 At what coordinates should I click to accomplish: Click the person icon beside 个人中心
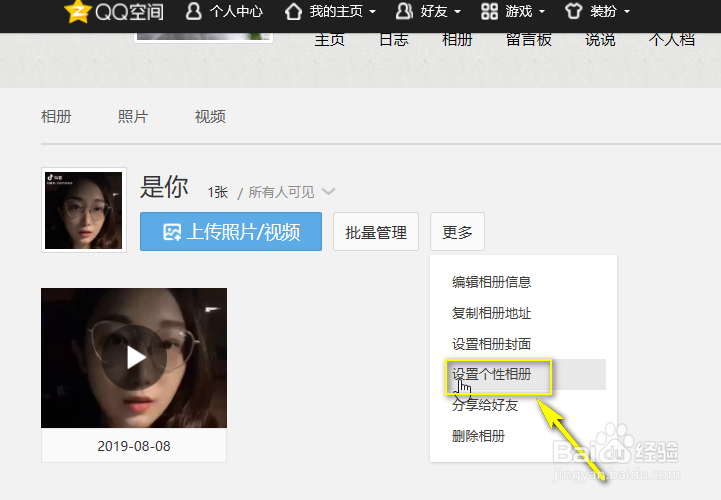194,11
